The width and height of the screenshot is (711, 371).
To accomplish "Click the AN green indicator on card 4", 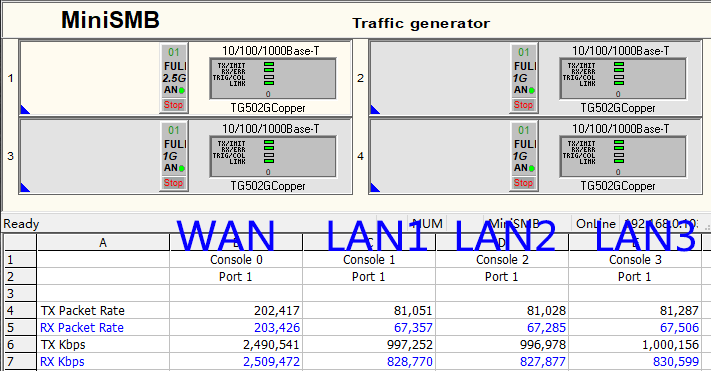I will (x=531, y=168).
